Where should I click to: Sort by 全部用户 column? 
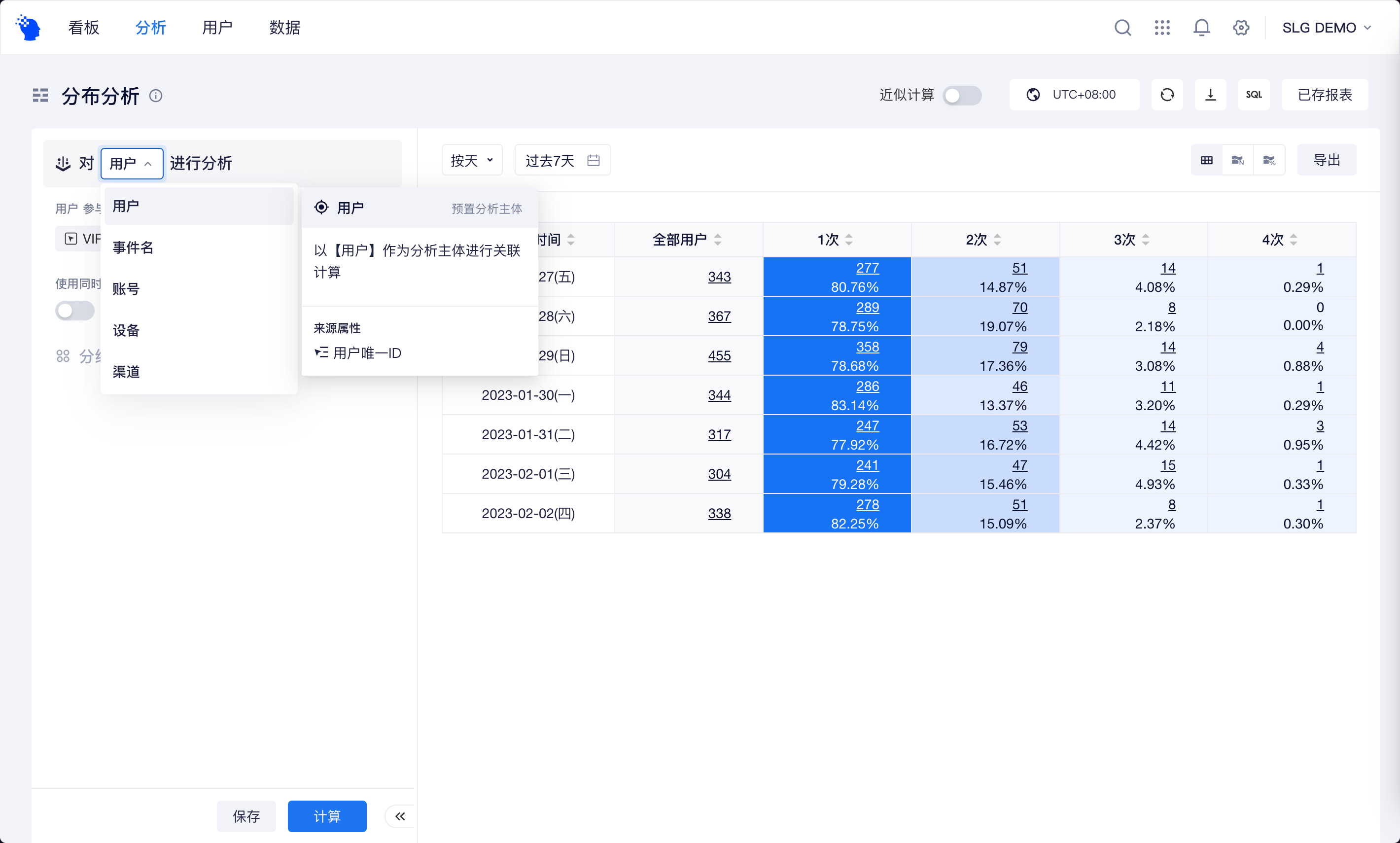click(x=718, y=239)
